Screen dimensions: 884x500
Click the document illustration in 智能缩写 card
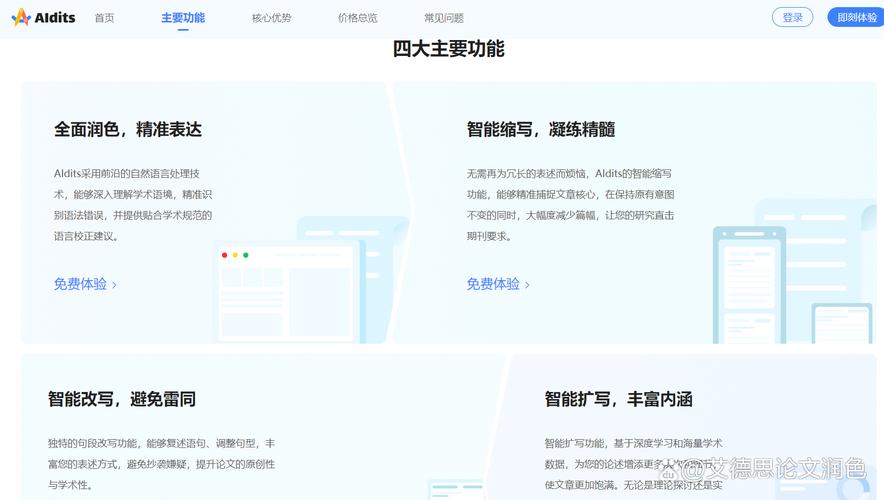click(x=794, y=272)
